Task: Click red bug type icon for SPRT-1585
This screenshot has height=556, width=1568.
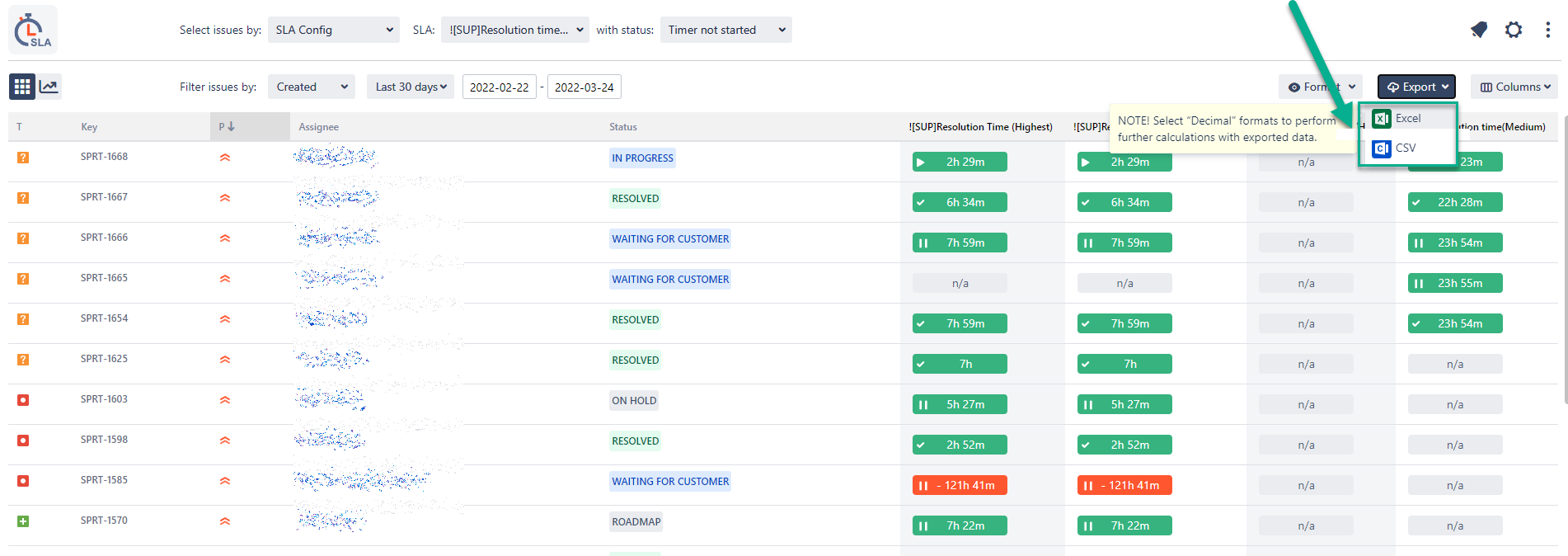Action: [23, 480]
